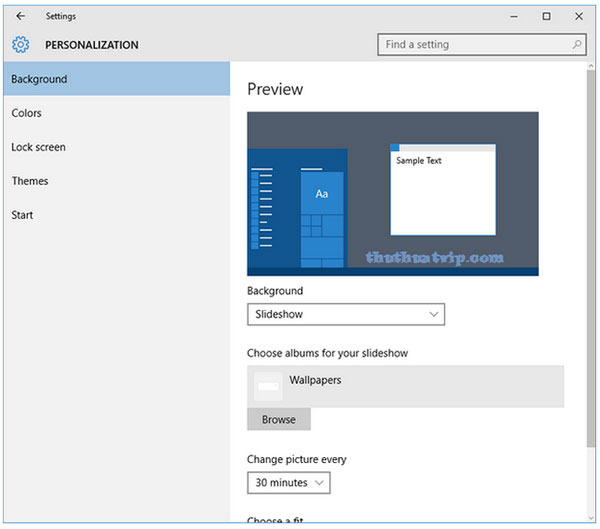Open the '30 minutes' change picture dropdown
This screenshot has width=600, height=529.
288,483
